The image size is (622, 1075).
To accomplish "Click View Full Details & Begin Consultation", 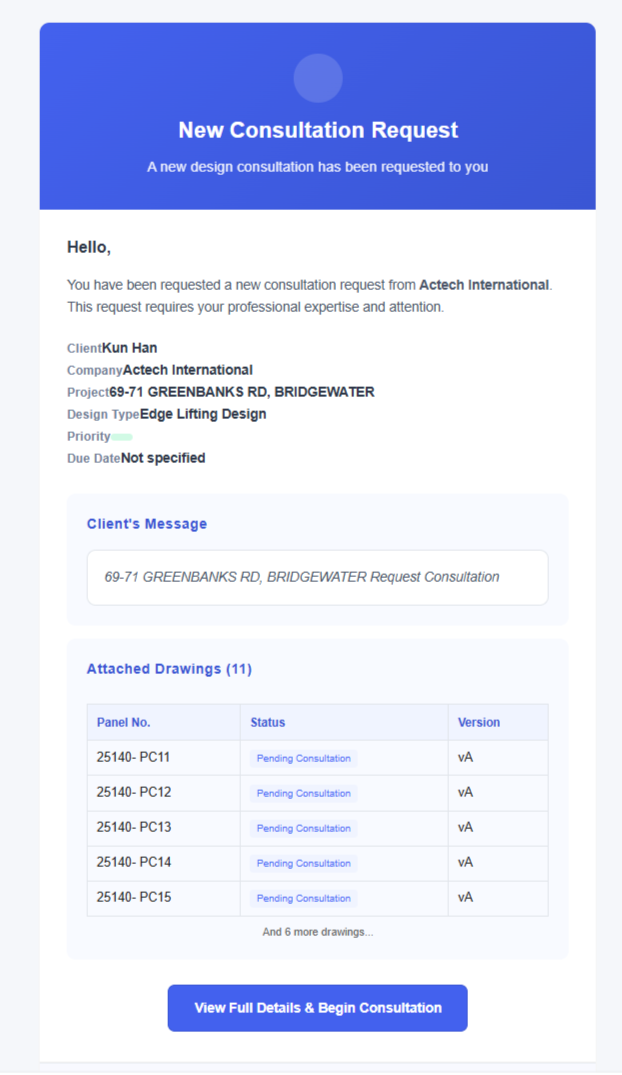I will click(317, 1008).
